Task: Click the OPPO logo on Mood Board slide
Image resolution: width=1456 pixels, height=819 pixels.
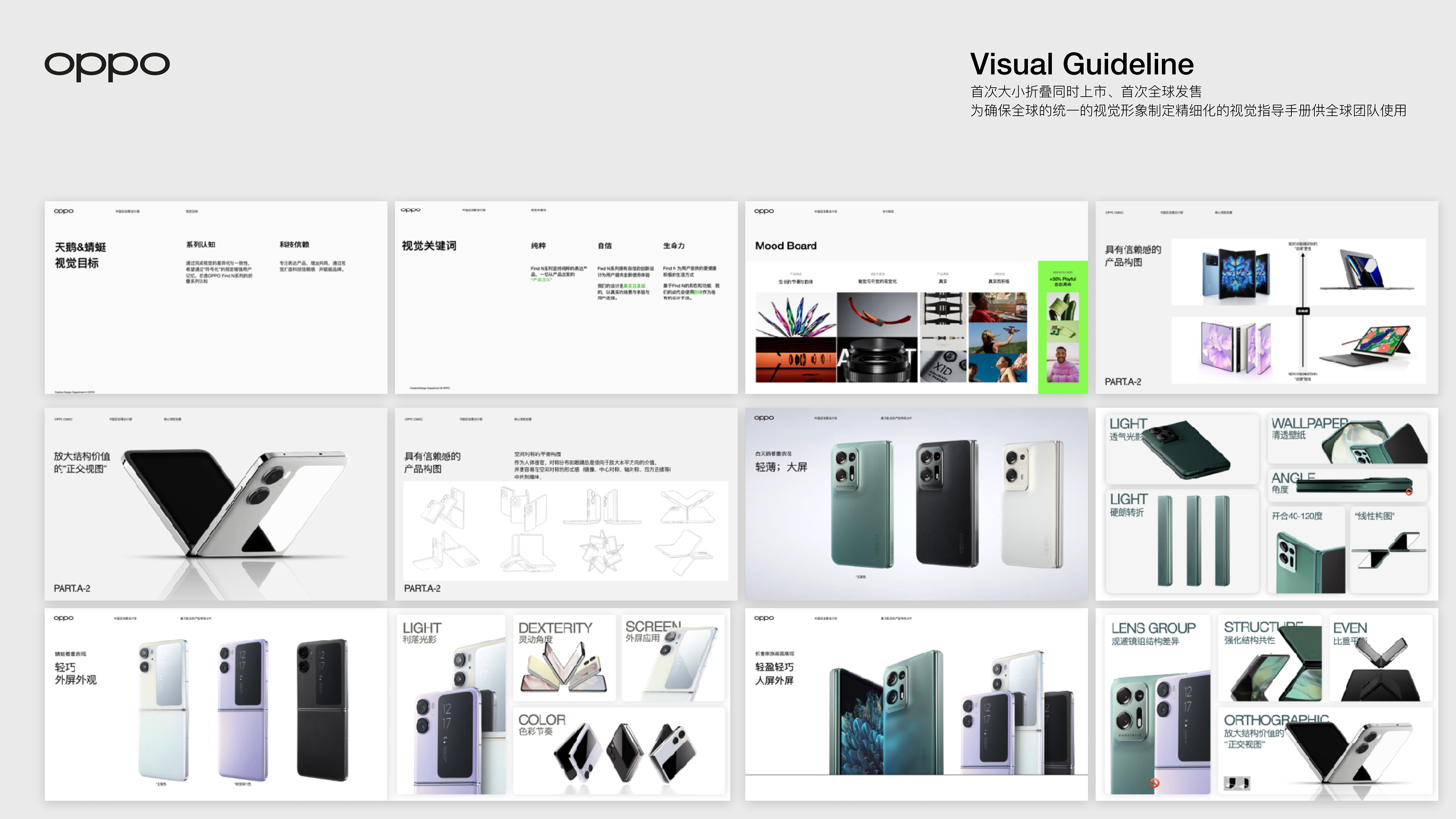Action: (764, 211)
